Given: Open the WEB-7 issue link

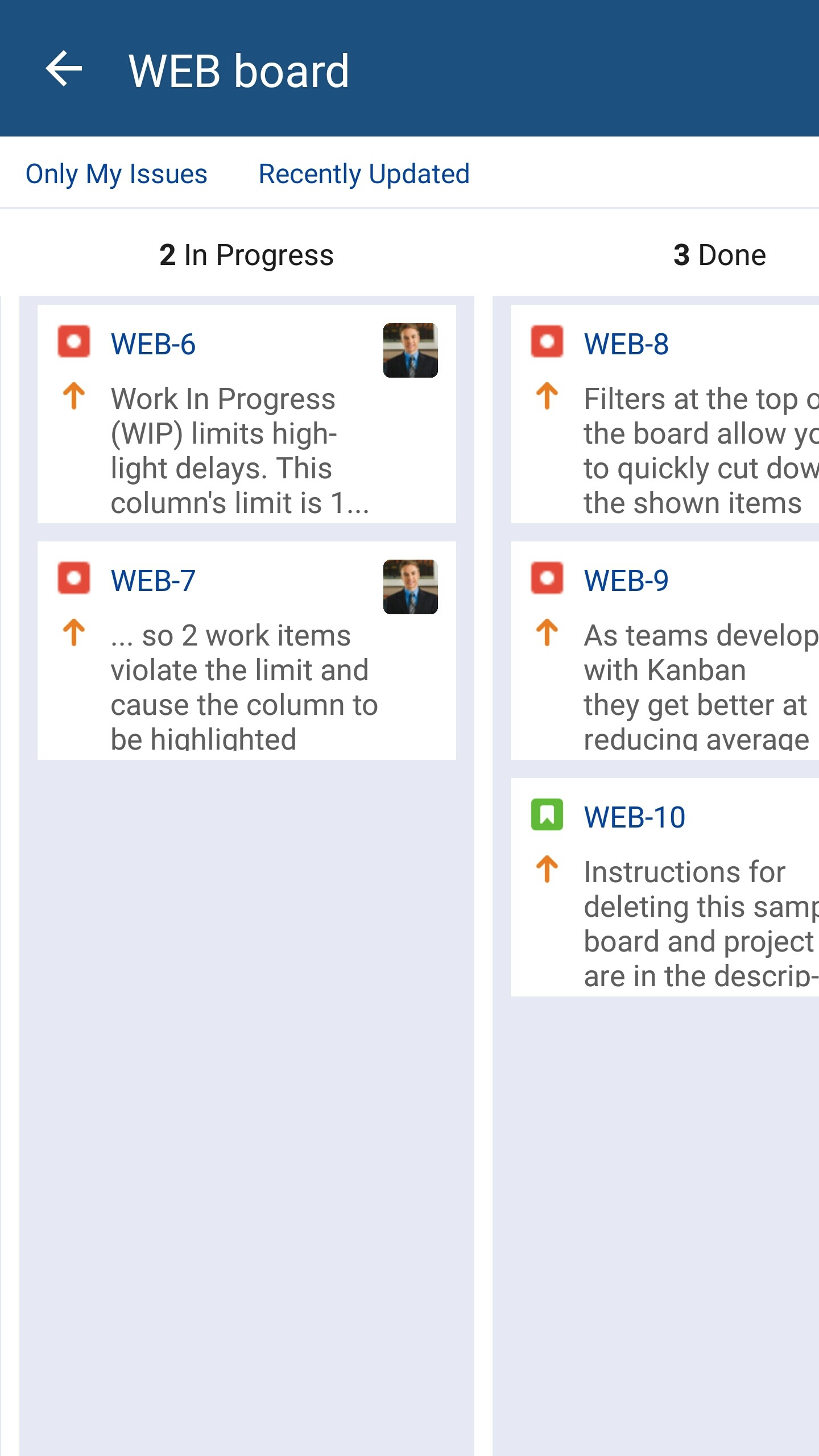Looking at the screenshot, I should pos(153,581).
